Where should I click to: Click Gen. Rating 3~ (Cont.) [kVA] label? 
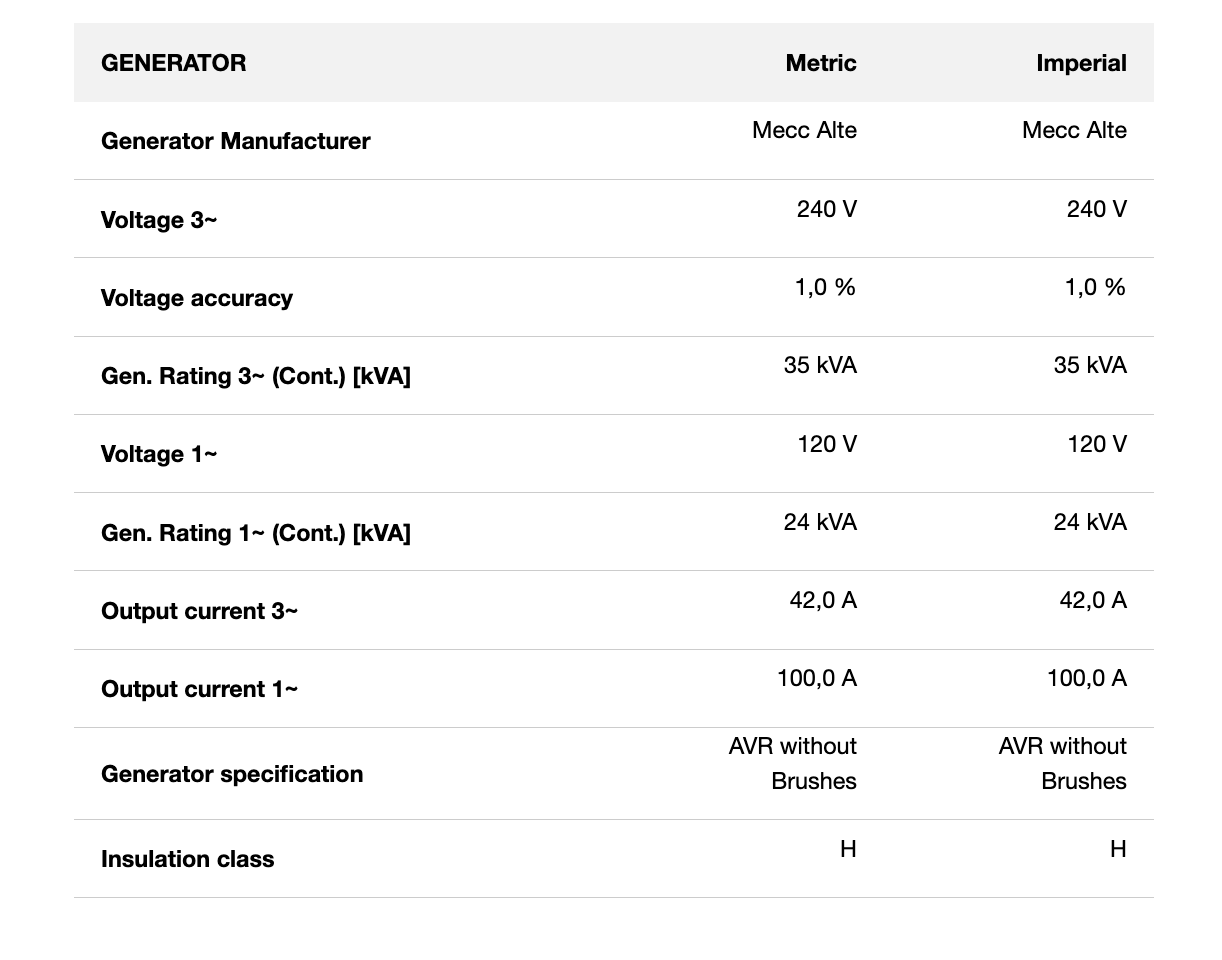255,376
